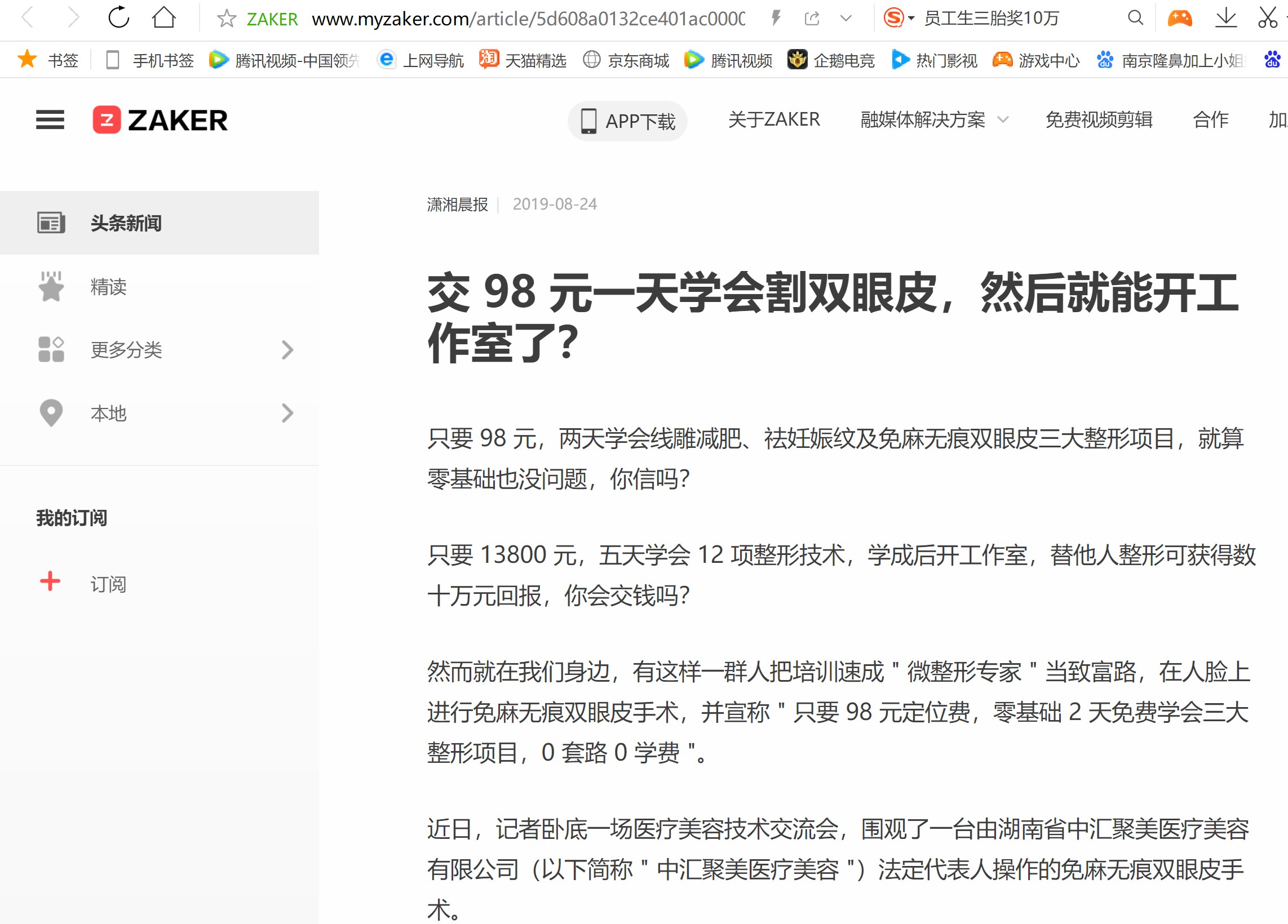Go forward with the browser forward arrow

click(x=73, y=17)
